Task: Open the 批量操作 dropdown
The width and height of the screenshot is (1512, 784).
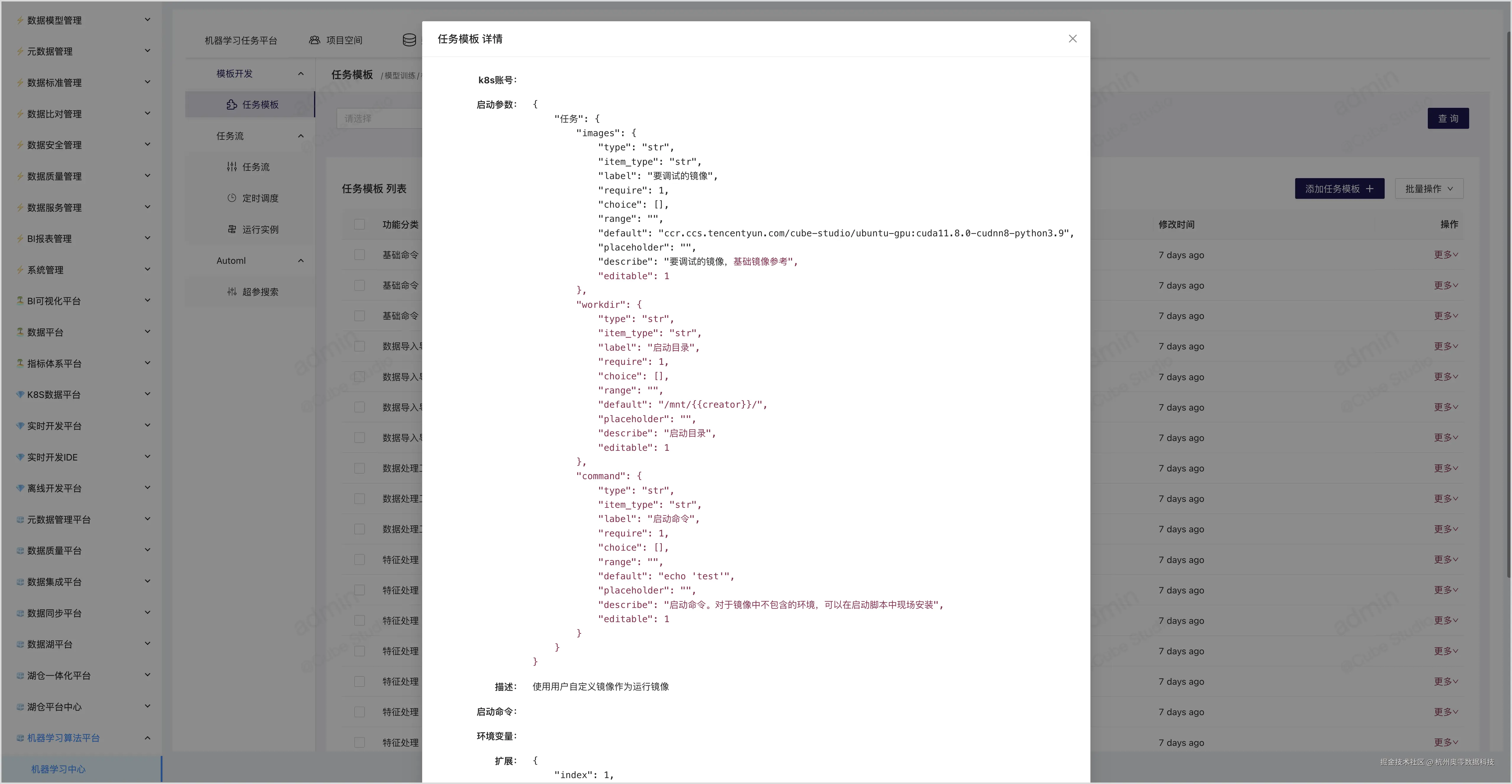Action: tap(1429, 188)
